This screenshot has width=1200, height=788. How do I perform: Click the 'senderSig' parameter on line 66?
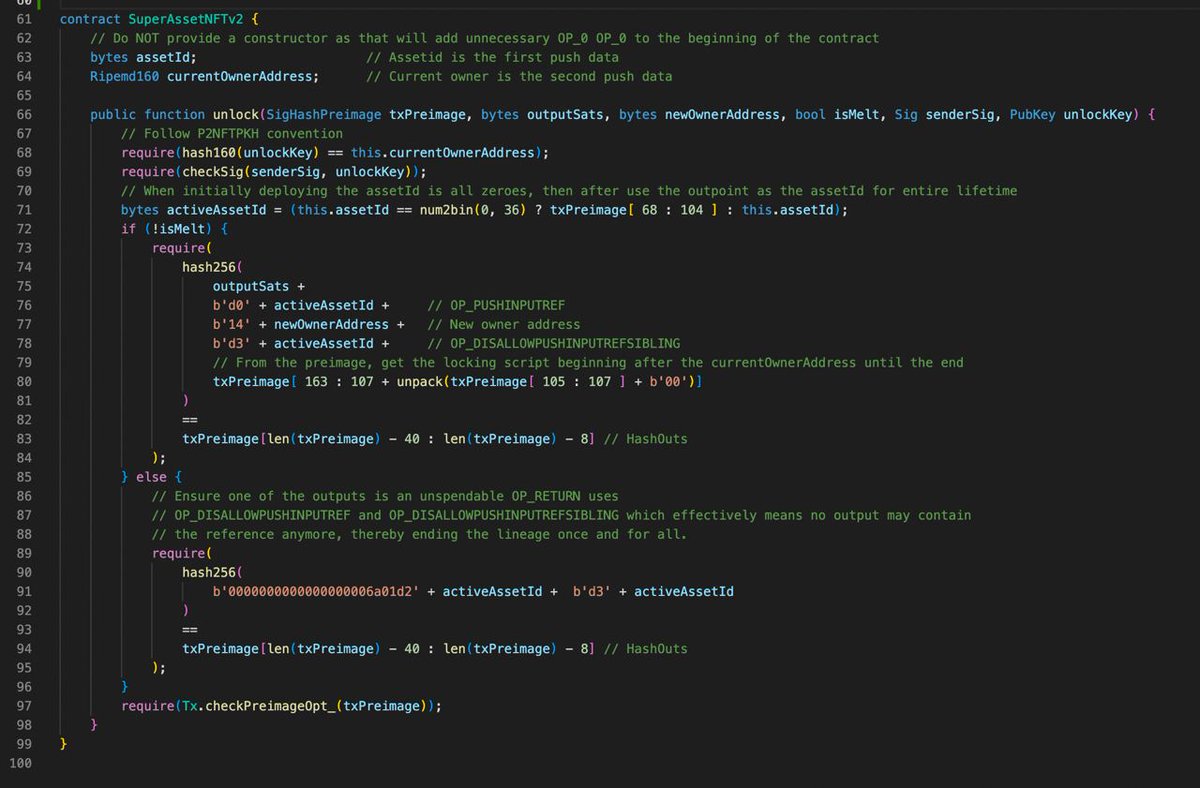[959, 114]
